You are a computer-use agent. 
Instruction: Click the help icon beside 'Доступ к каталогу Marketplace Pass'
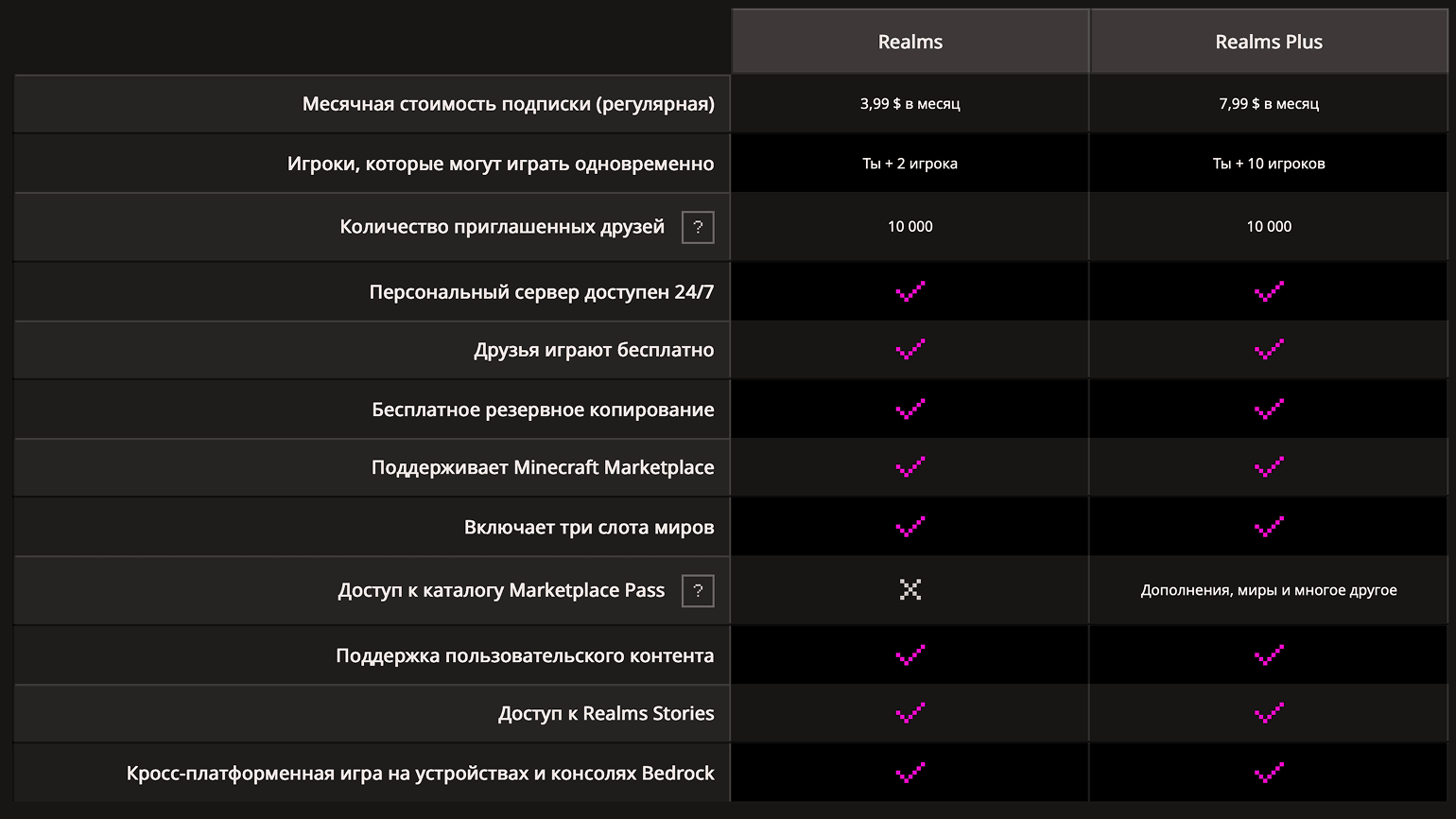[x=698, y=591]
